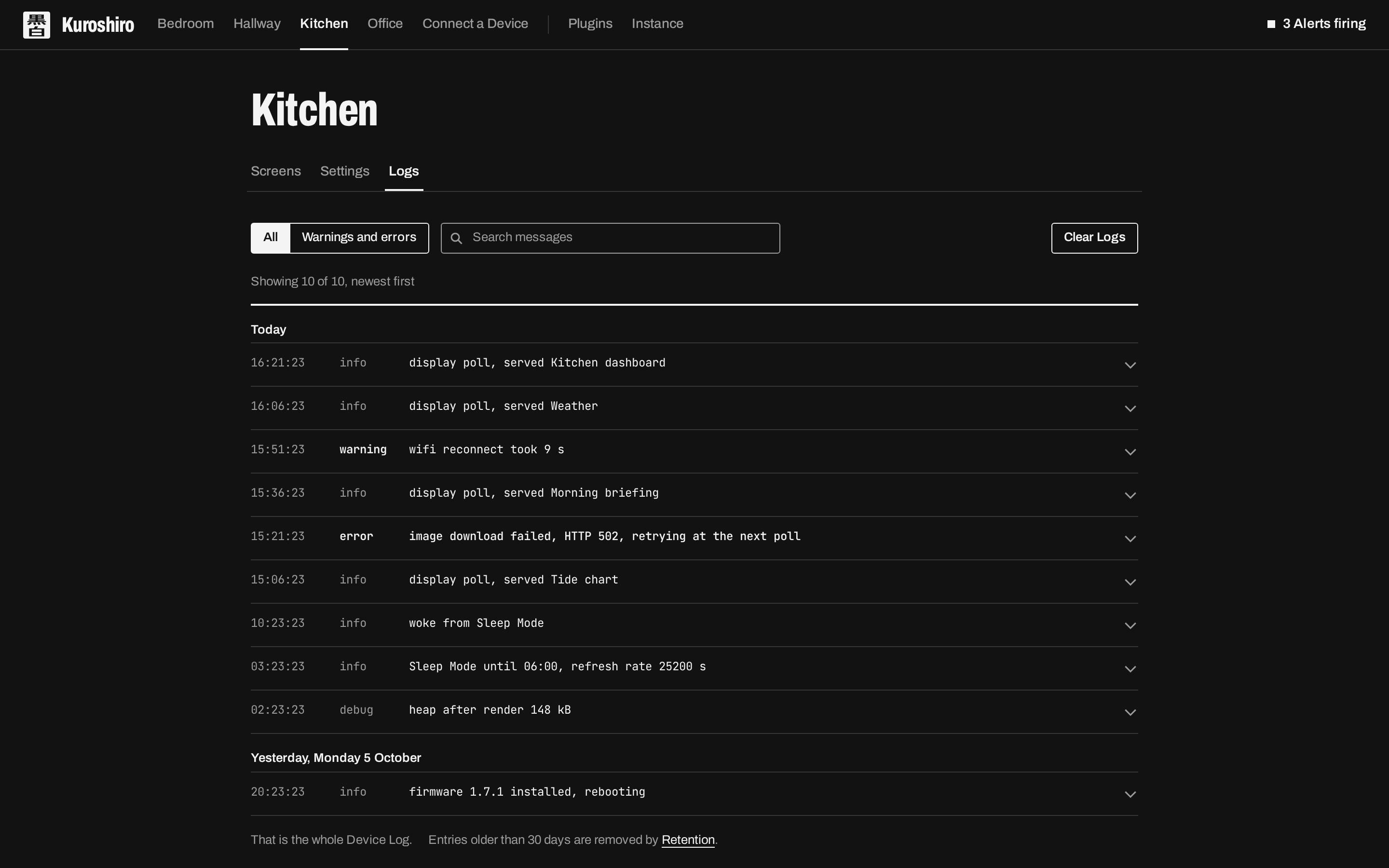Click 'Showing 10 of 10, newest first' text
The width and height of the screenshot is (1389, 868).
point(332,281)
